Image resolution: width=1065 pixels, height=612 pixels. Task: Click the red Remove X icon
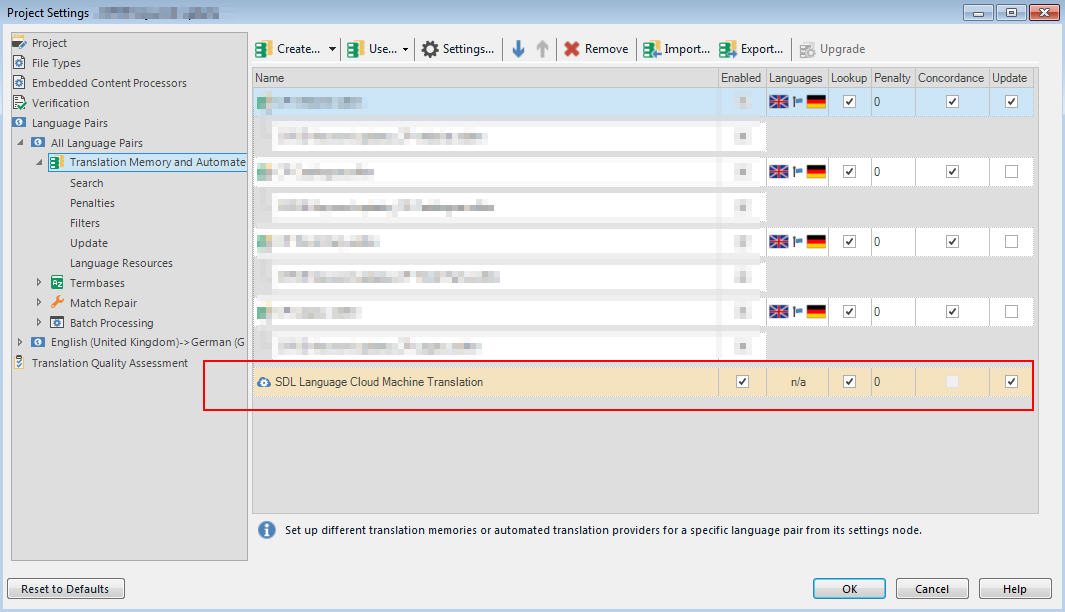[x=572, y=49]
